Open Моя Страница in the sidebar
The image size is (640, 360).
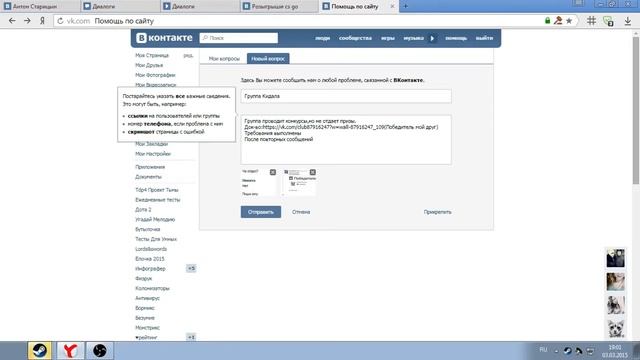[x=152, y=55]
